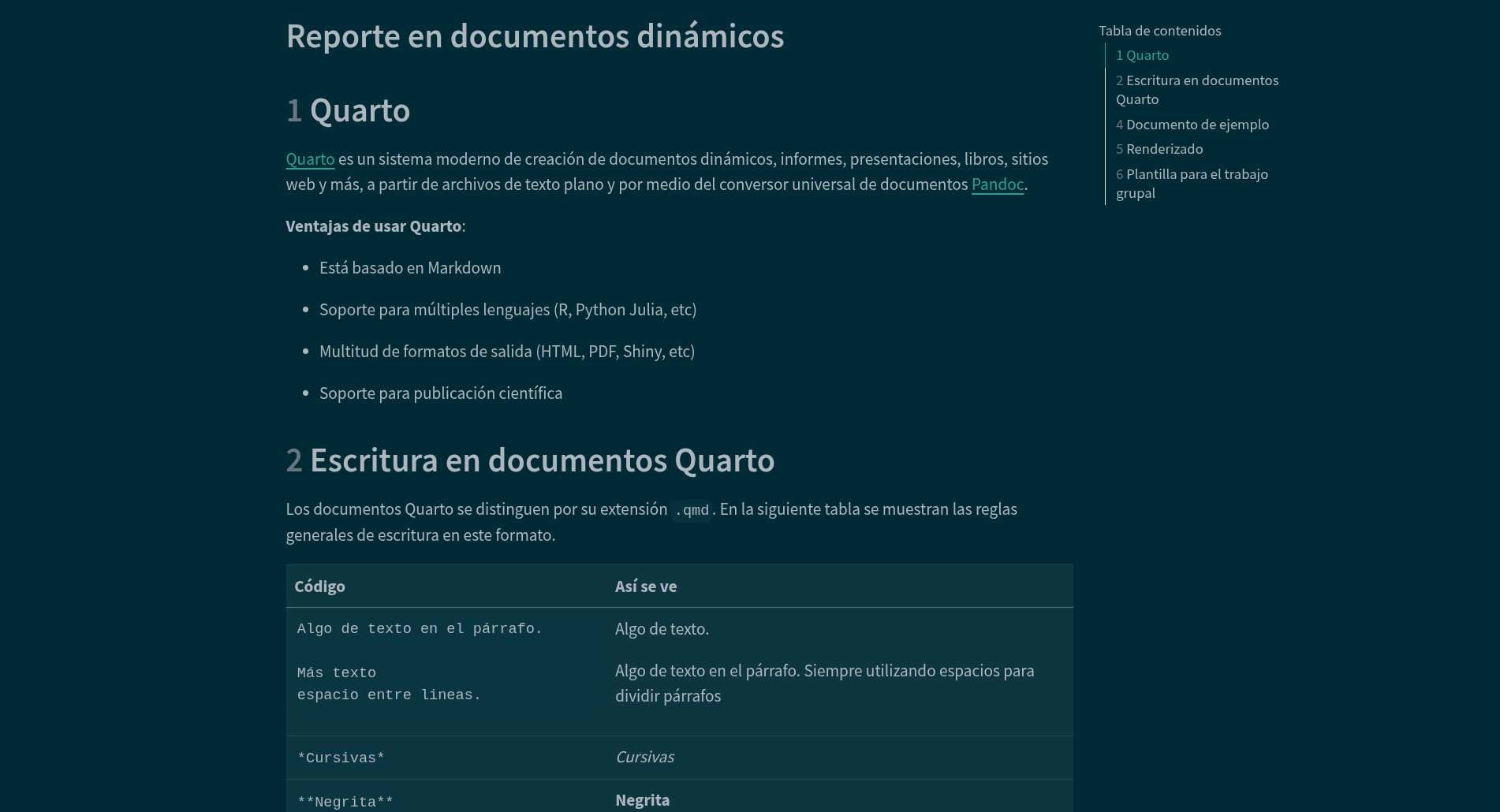Jump to '1 Quarto' in table of contents
The width and height of the screenshot is (1500, 812).
click(1142, 55)
